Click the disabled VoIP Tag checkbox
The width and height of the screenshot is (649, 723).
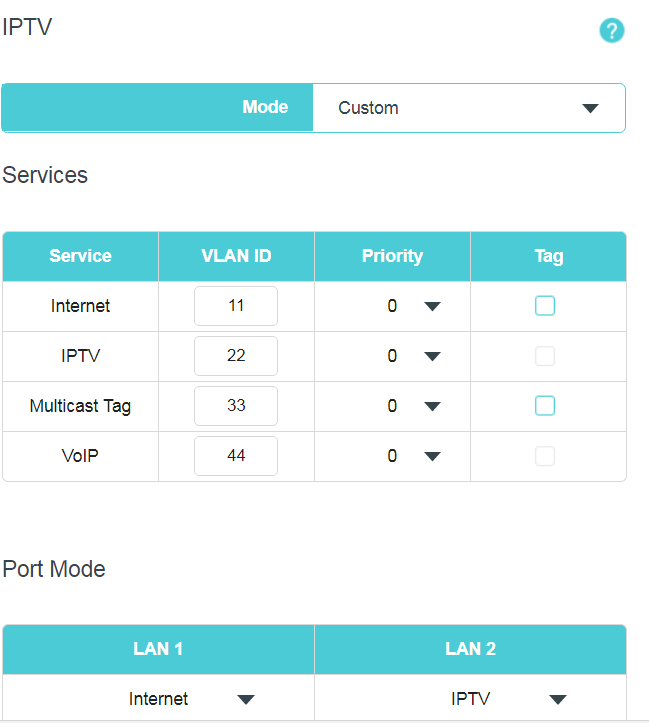[x=545, y=456]
